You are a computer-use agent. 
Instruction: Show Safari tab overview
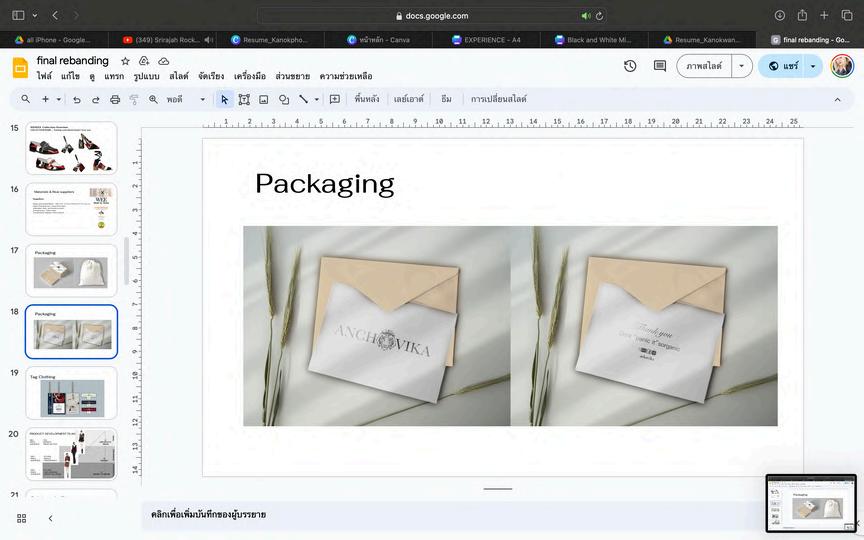(847, 15)
